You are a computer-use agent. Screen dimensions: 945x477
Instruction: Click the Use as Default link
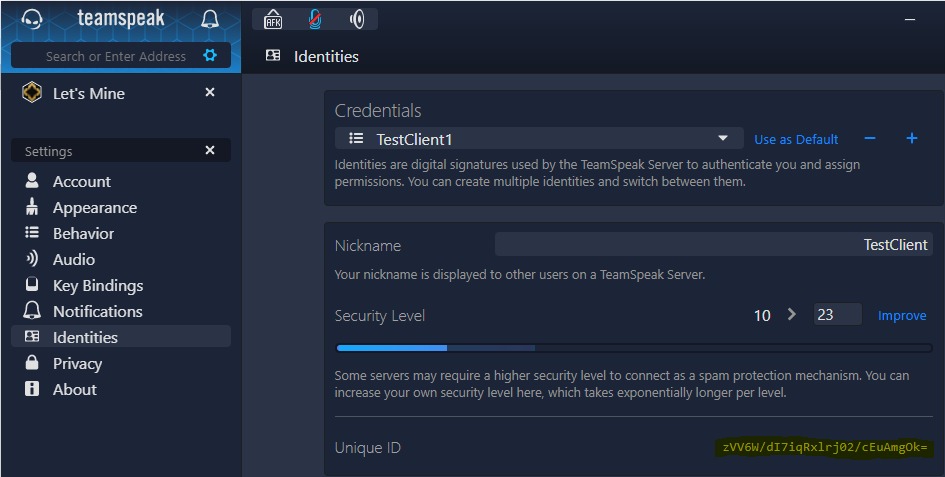tap(796, 140)
